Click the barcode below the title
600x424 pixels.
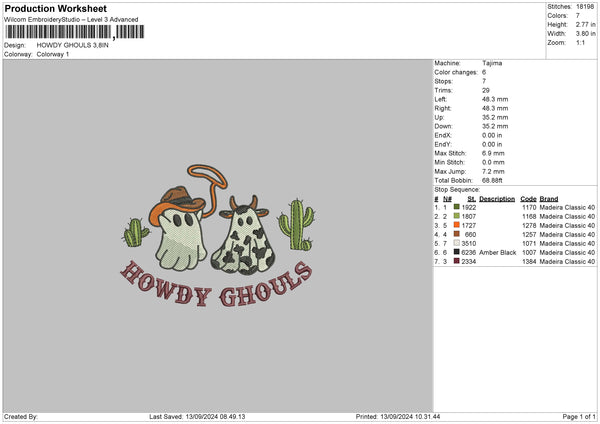(x=59, y=32)
